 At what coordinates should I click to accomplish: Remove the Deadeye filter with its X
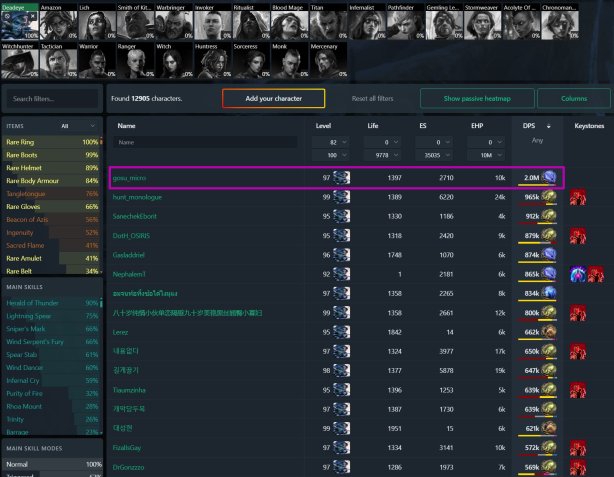33,16
